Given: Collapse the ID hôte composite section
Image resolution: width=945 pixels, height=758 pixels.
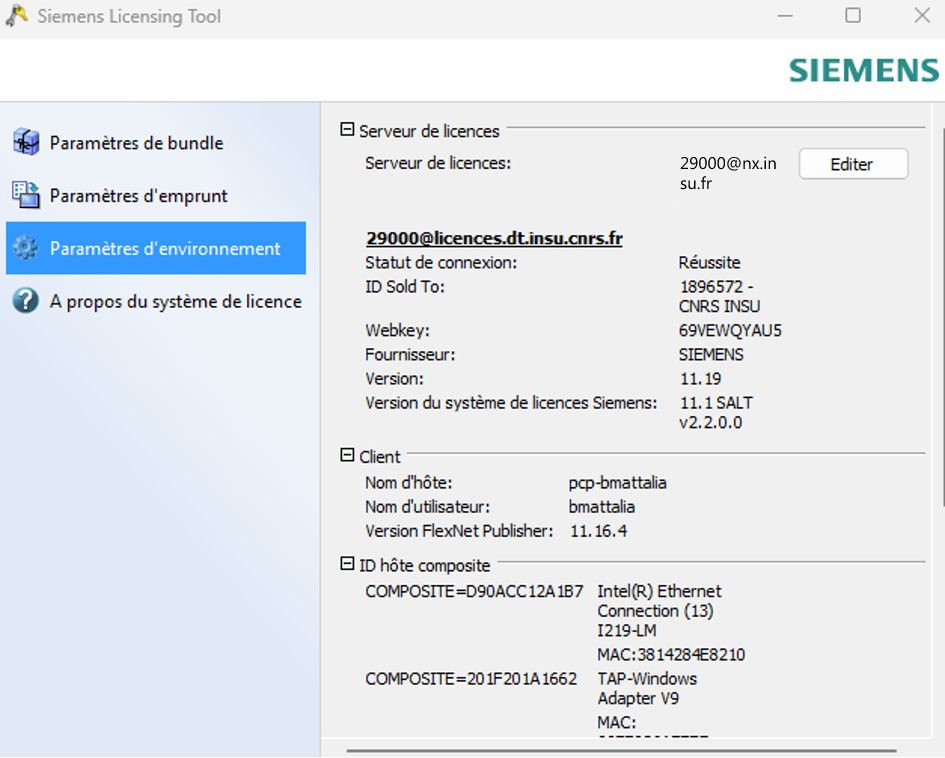Looking at the screenshot, I should (347, 564).
